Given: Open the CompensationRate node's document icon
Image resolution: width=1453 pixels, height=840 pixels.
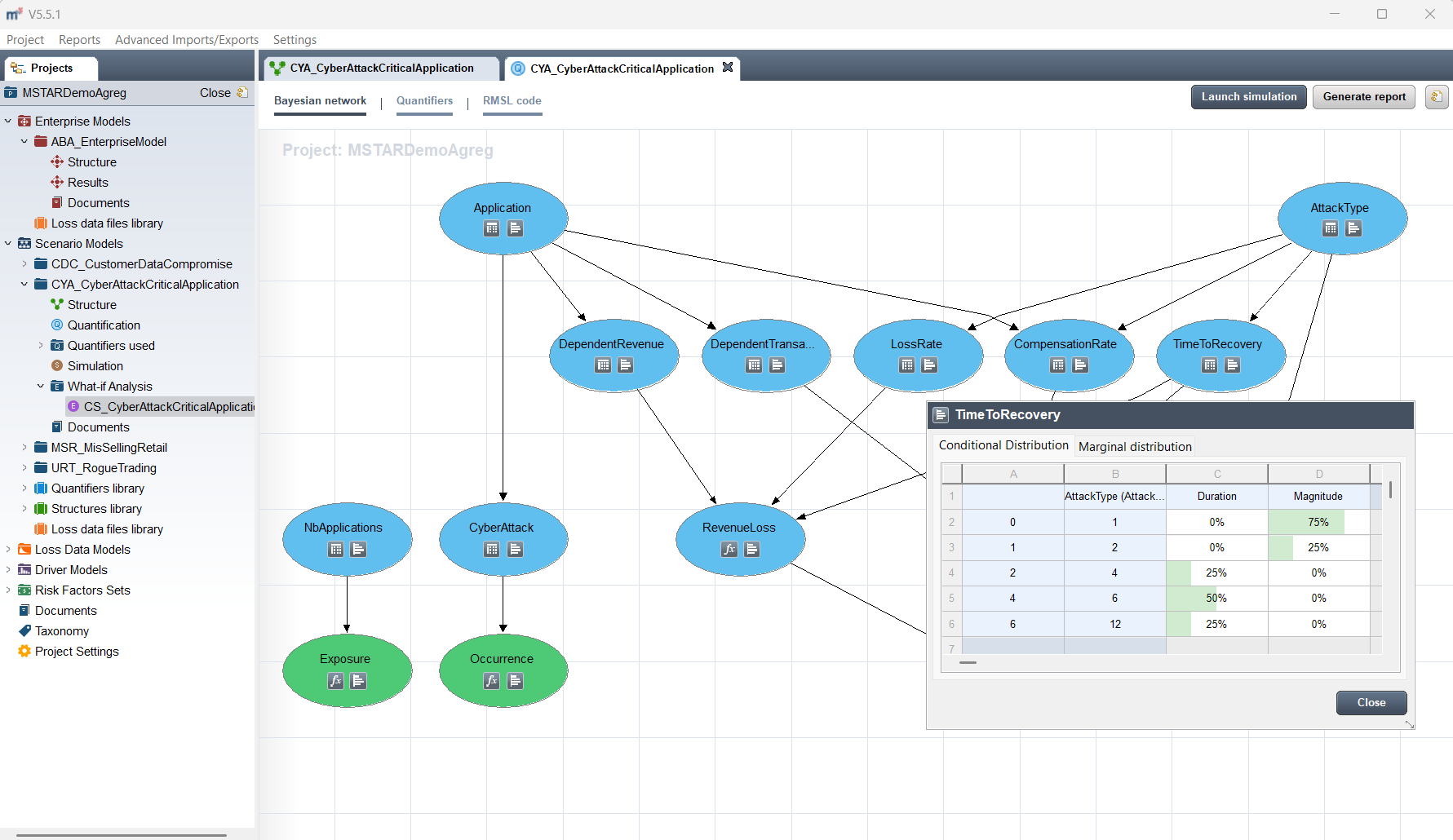Looking at the screenshot, I should 1081,365.
